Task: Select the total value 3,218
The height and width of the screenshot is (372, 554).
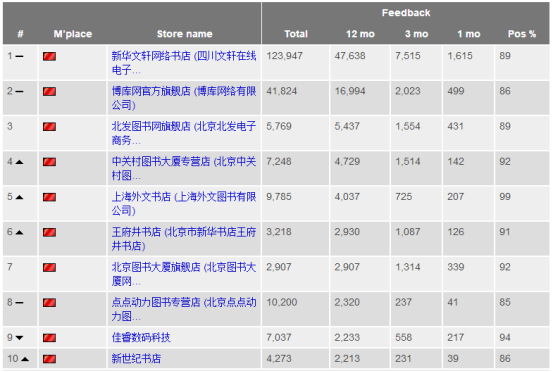Action: [279, 232]
